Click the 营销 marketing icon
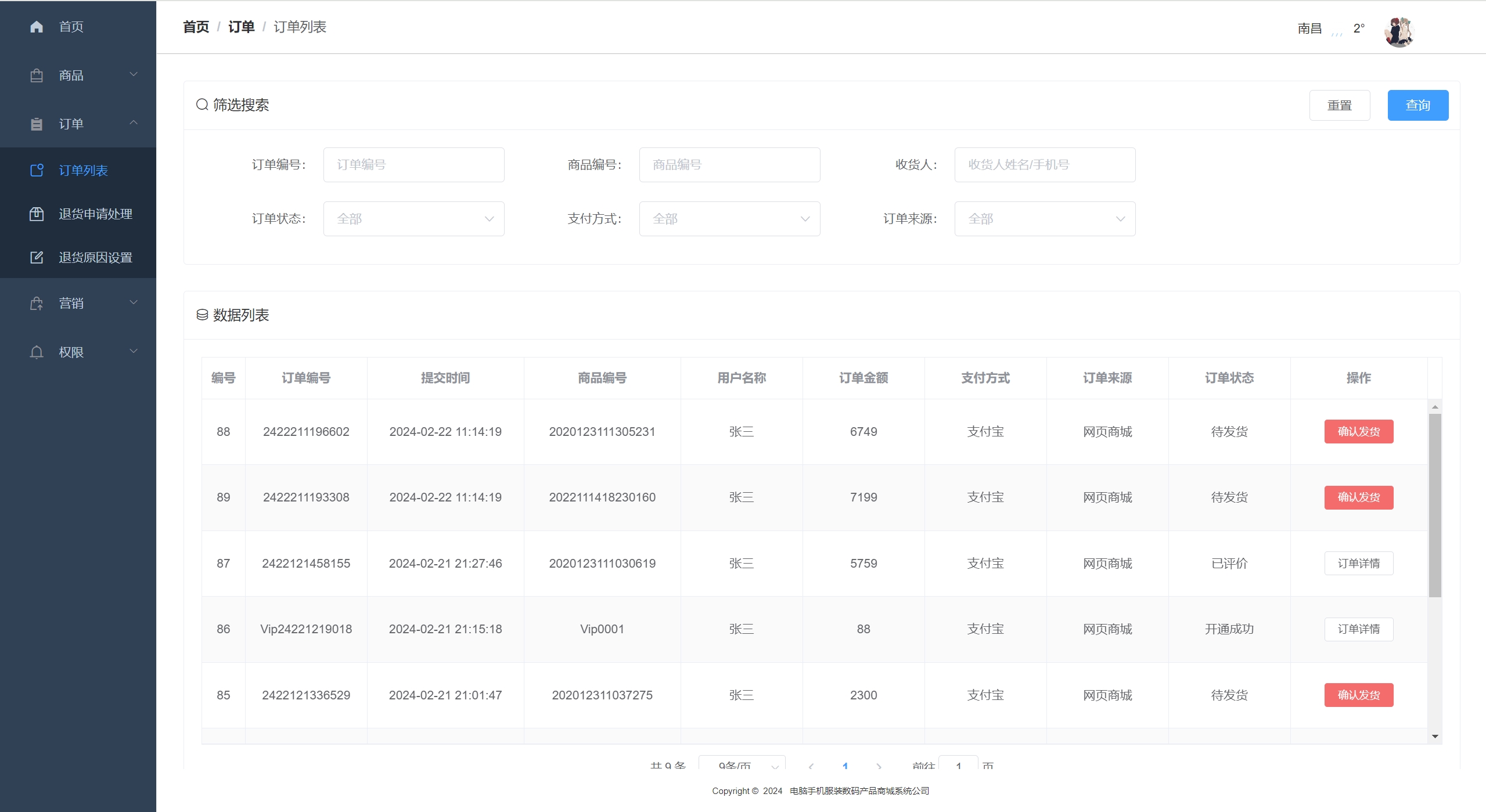 tap(37, 303)
